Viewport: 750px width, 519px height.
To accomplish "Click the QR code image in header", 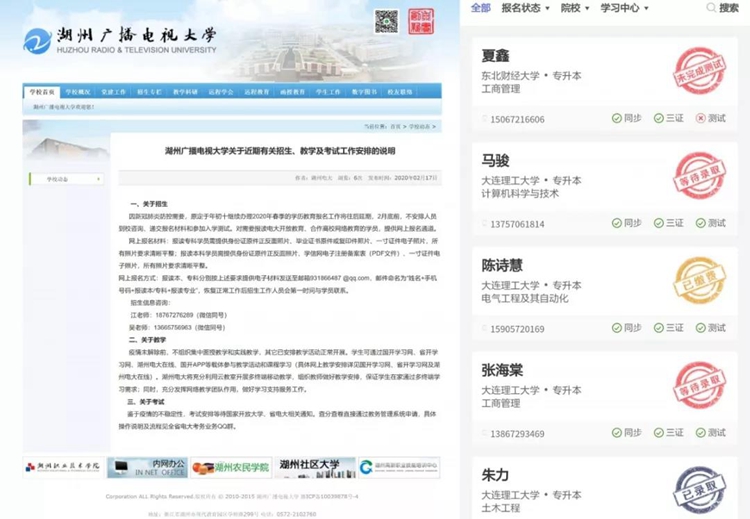I will pyautogui.click(x=386, y=21).
